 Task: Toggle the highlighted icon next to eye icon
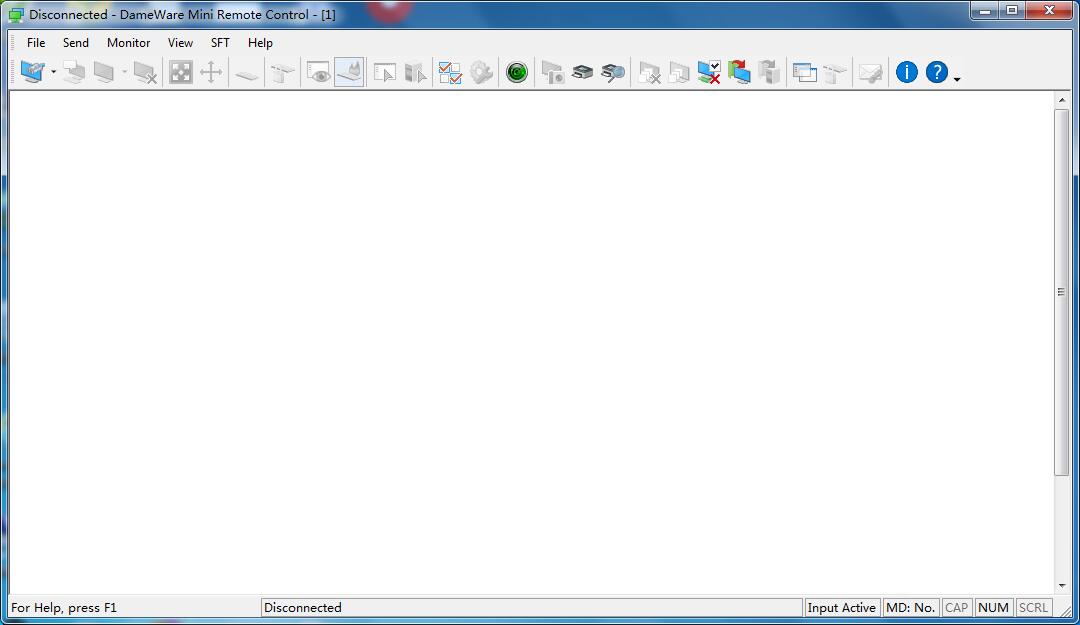coord(349,72)
